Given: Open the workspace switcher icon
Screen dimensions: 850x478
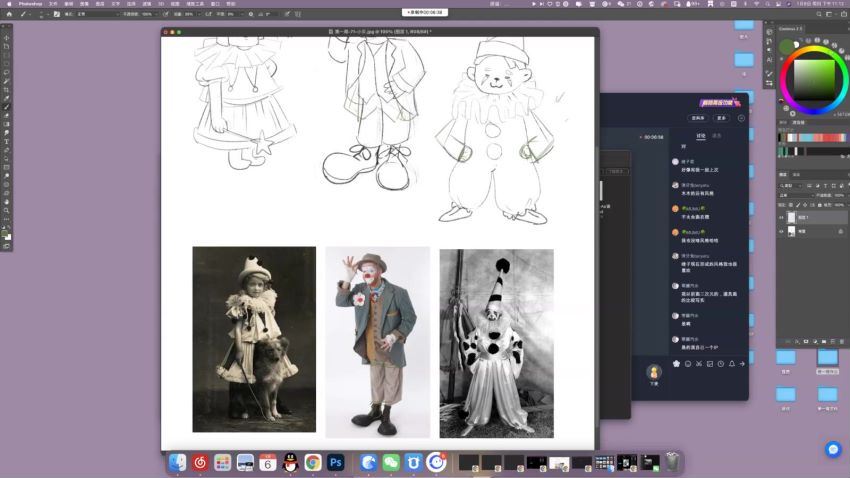Looking at the screenshot, I should click(829, 14).
